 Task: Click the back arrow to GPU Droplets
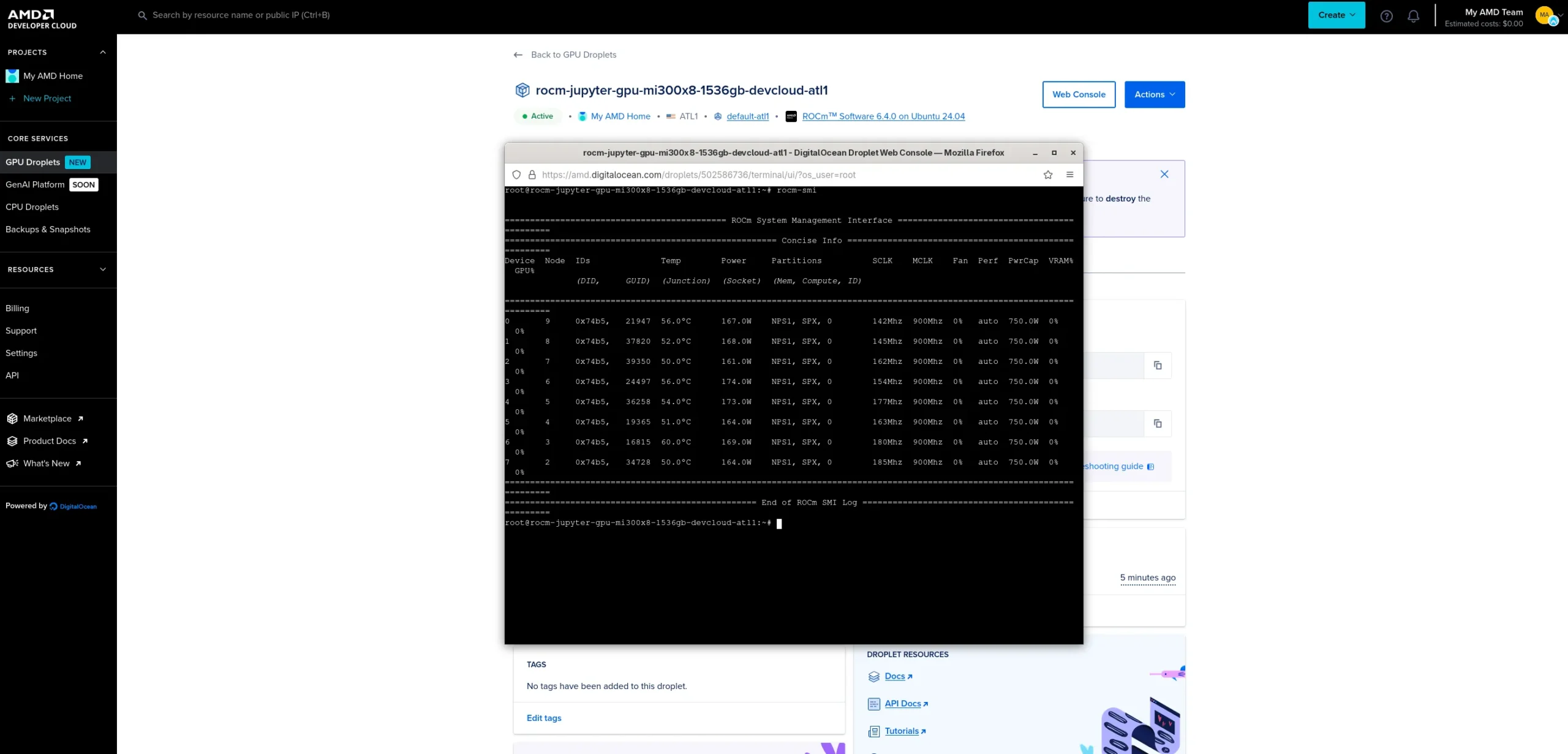tap(518, 55)
